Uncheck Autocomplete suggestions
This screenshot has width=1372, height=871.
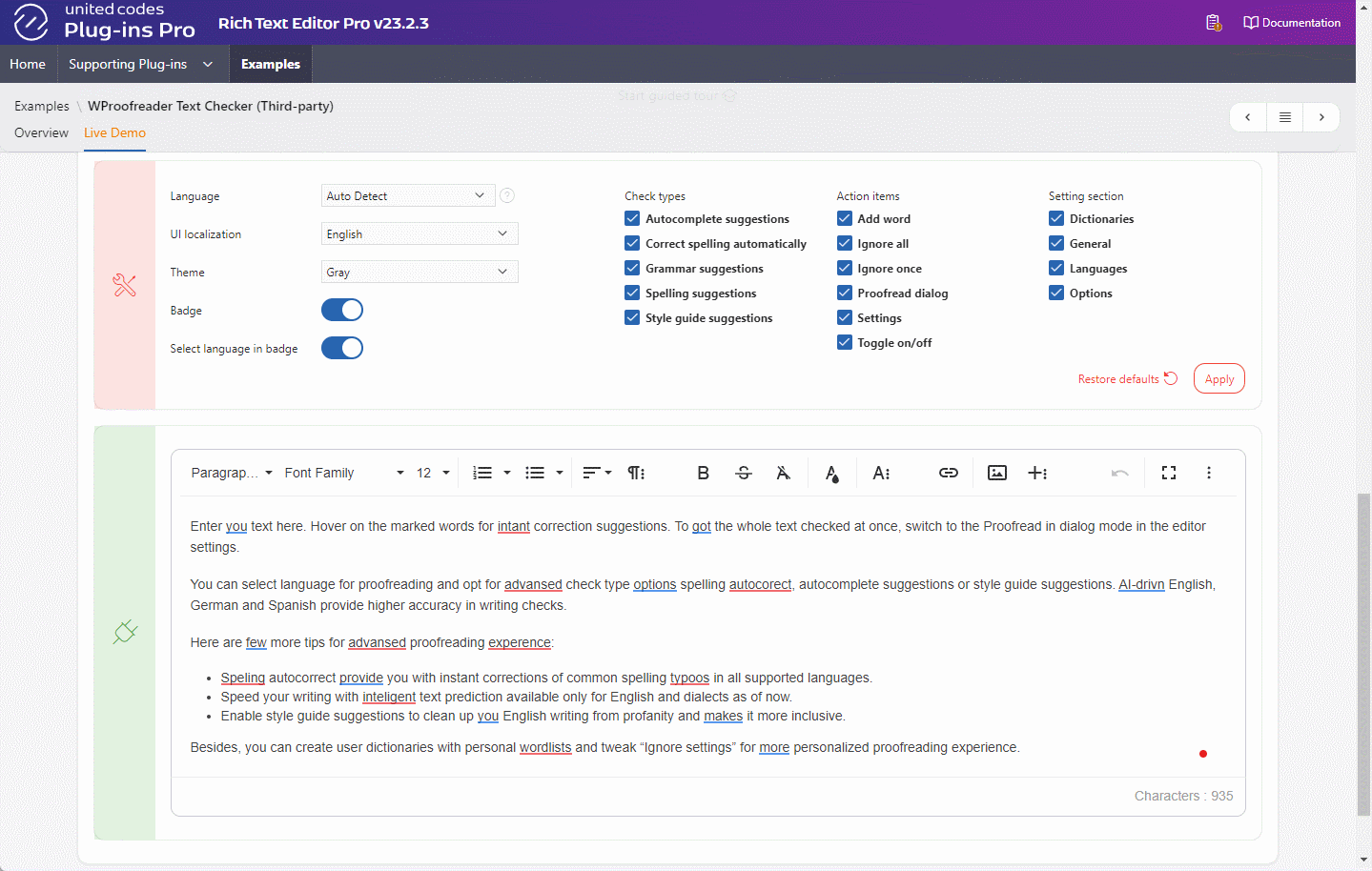(x=632, y=218)
